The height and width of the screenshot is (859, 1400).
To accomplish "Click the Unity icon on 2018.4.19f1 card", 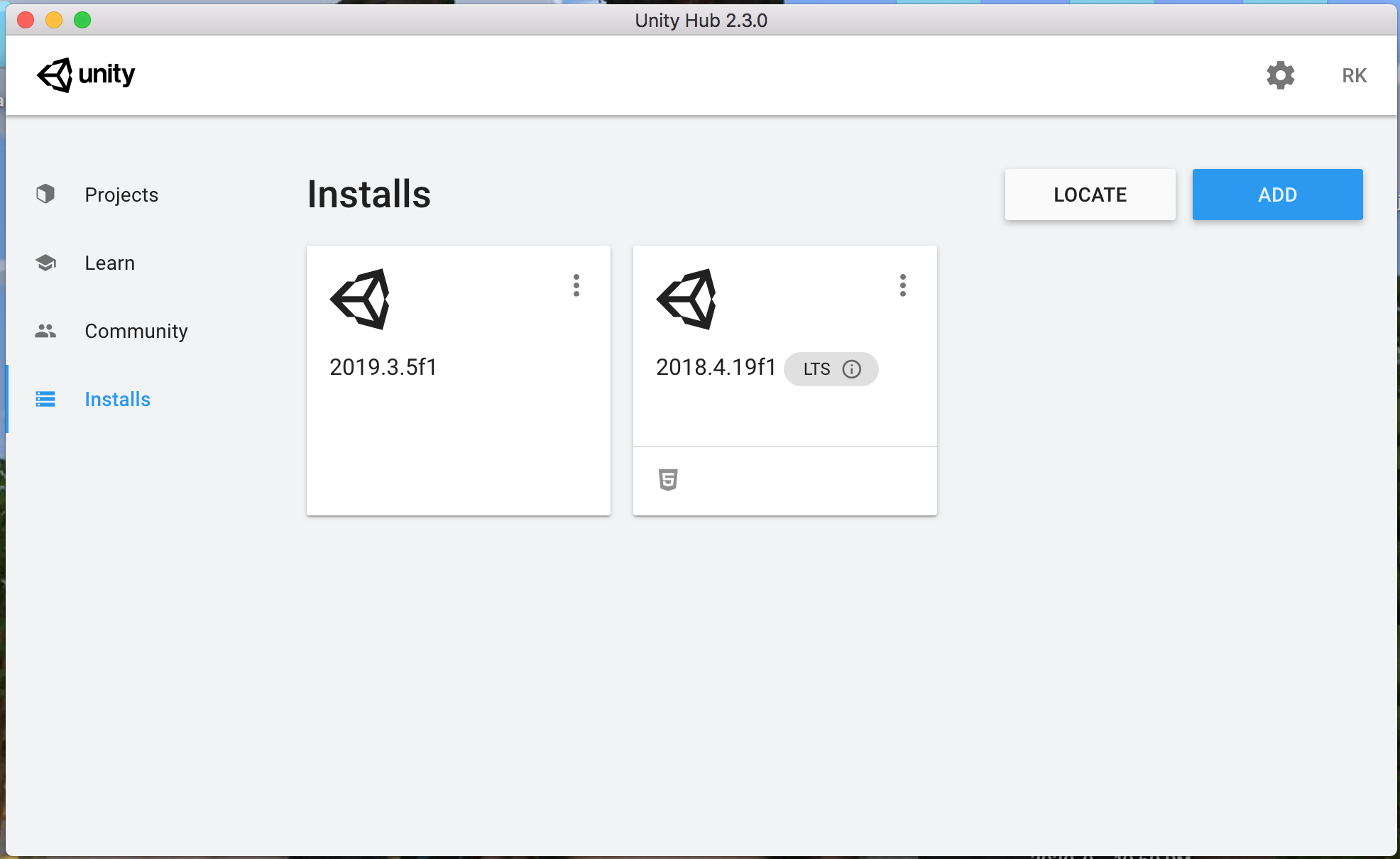I will (687, 299).
